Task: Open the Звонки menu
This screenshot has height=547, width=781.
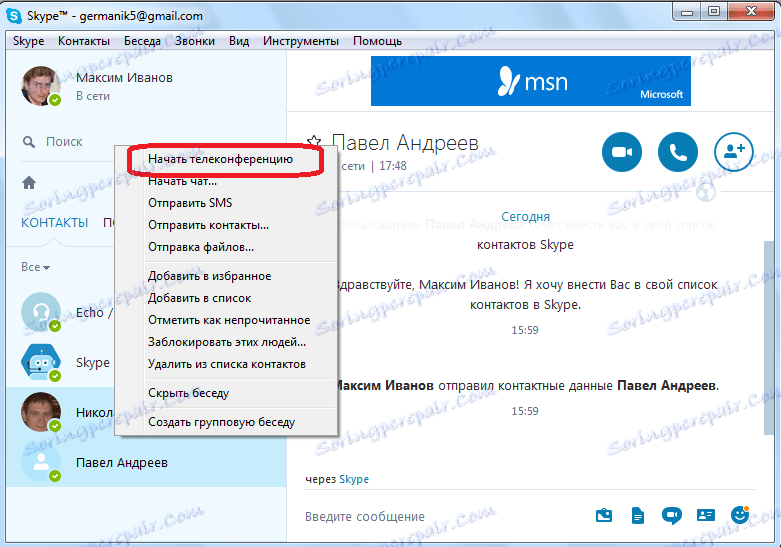Action: pos(195,41)
